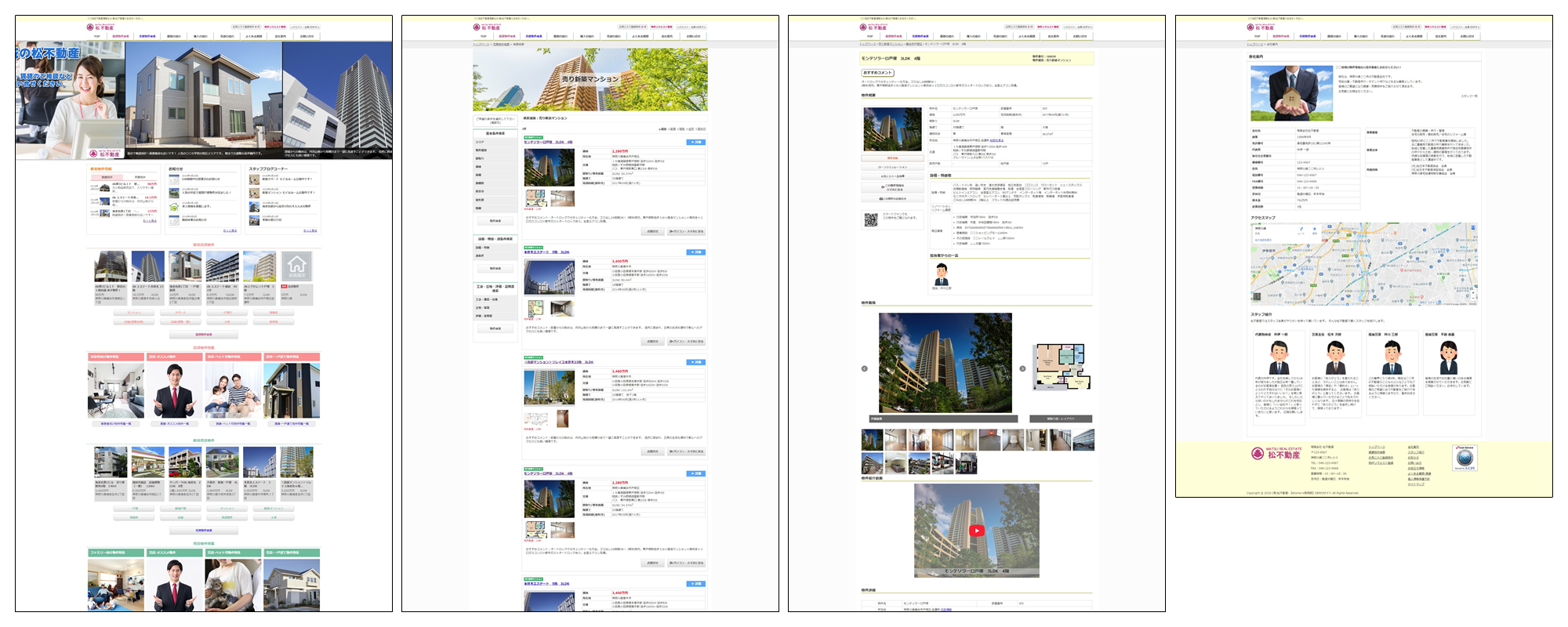The image size is (1568, 627).
Task: Click the 松不動産 logo on the home page
Action: (x=100, y=27)
